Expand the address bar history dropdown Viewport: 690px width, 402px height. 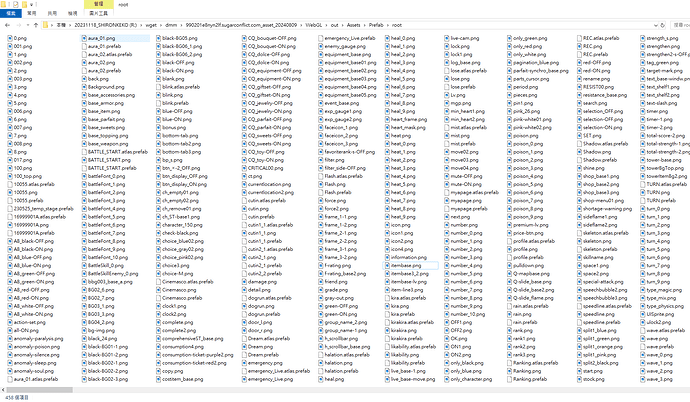656,25
